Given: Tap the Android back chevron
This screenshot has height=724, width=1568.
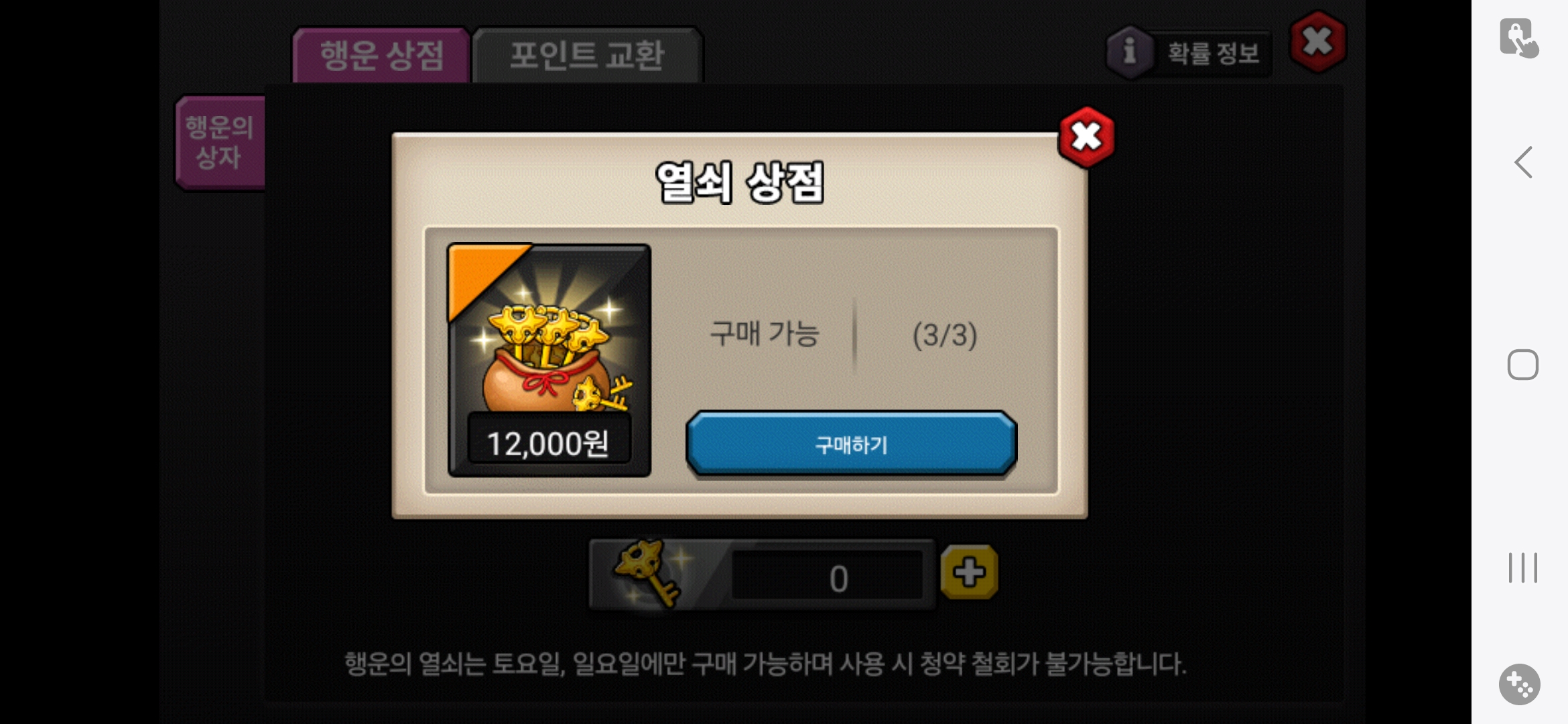Looking at the screenshot, I should pyautogui.click(x=1522, y=162).
